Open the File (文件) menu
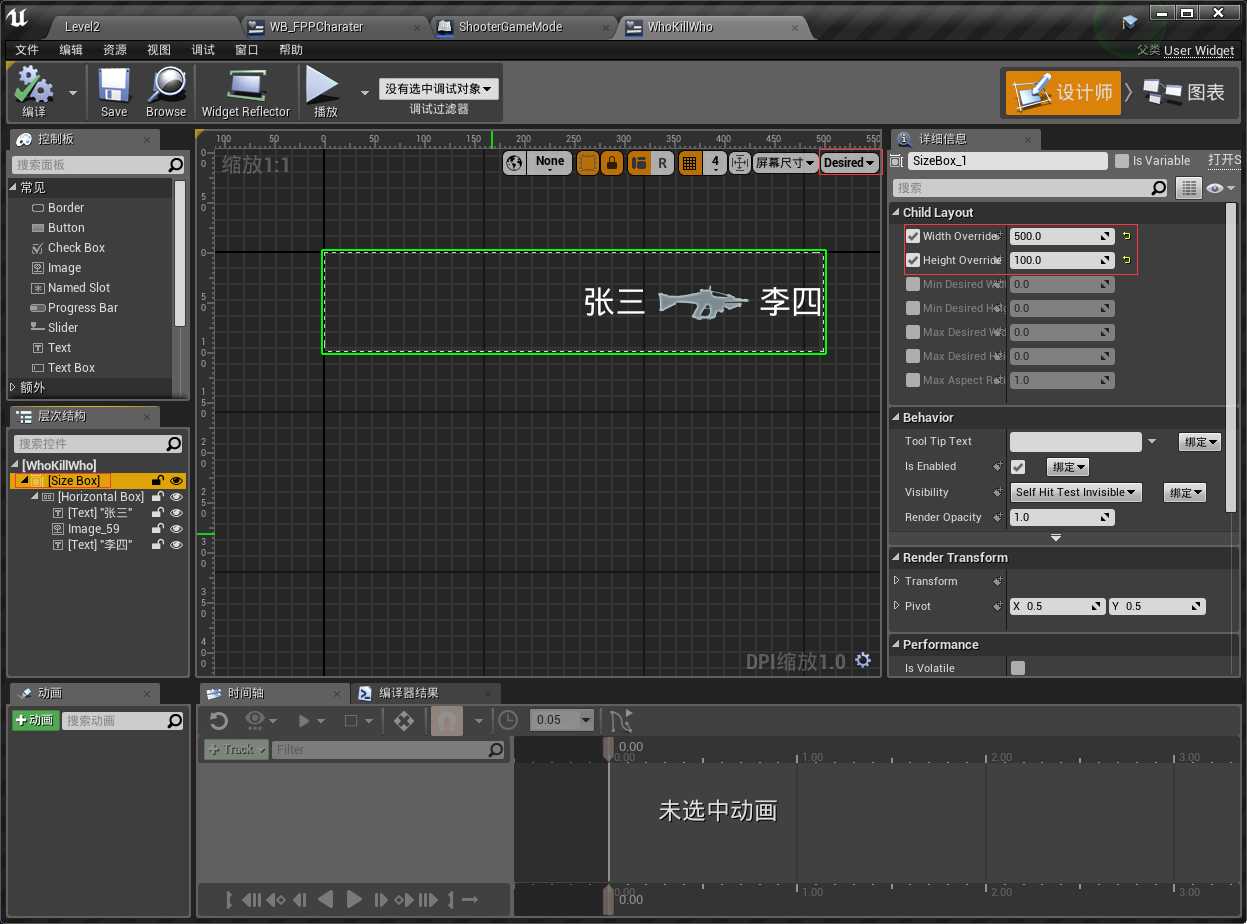Screen dimensions: 1247x924 [27, 50]
